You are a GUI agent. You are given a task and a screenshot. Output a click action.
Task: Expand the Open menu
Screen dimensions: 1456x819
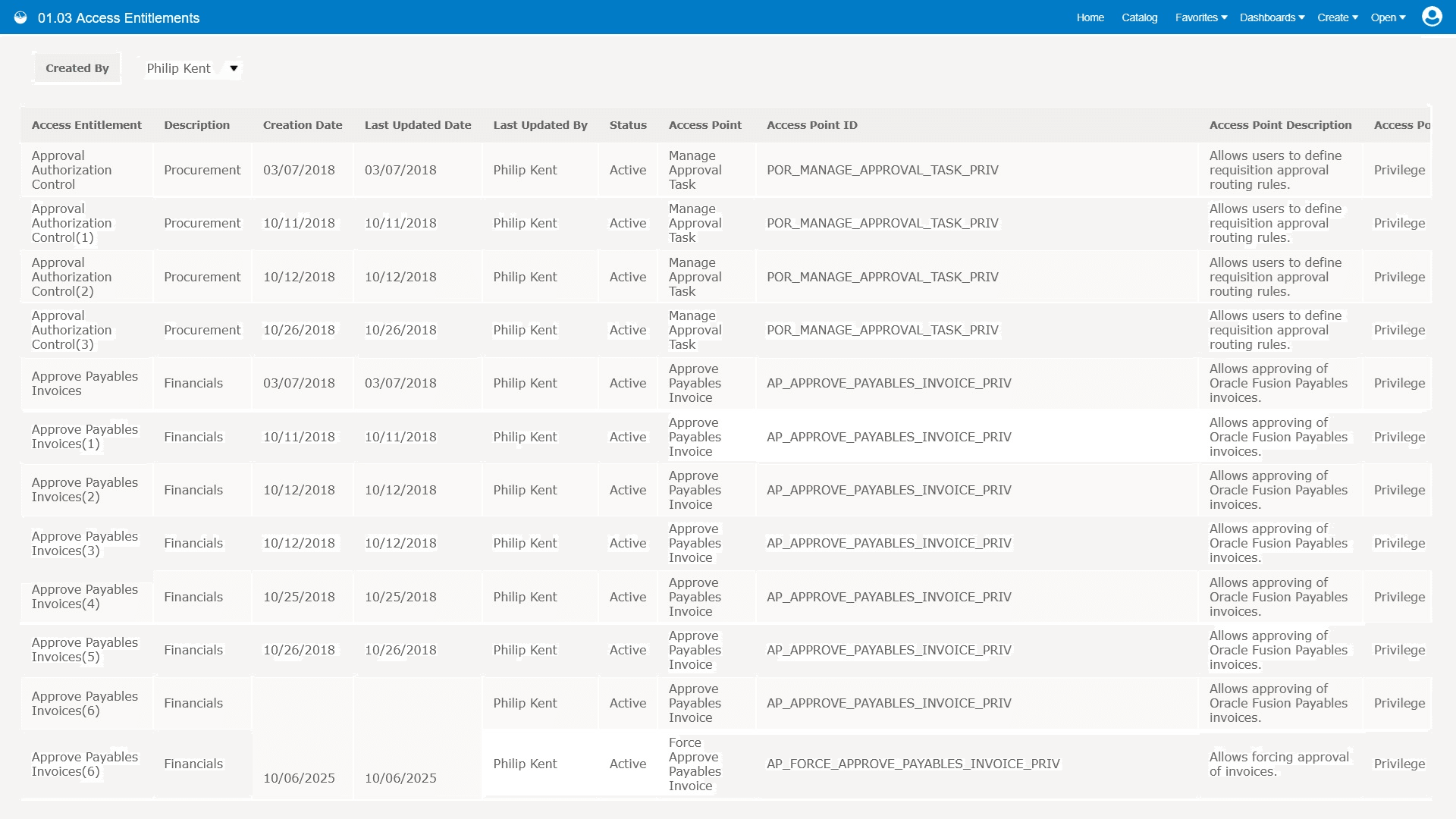1388,17
